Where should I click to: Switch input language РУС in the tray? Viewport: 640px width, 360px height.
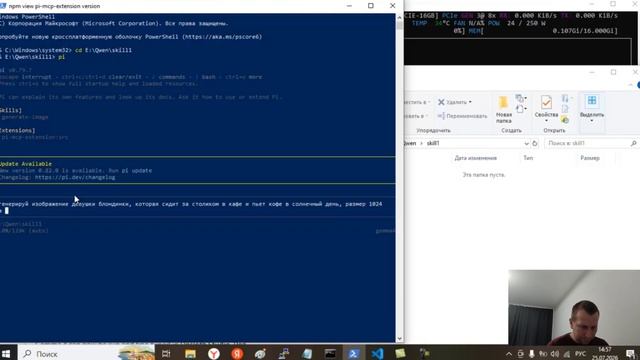[580, 354]
